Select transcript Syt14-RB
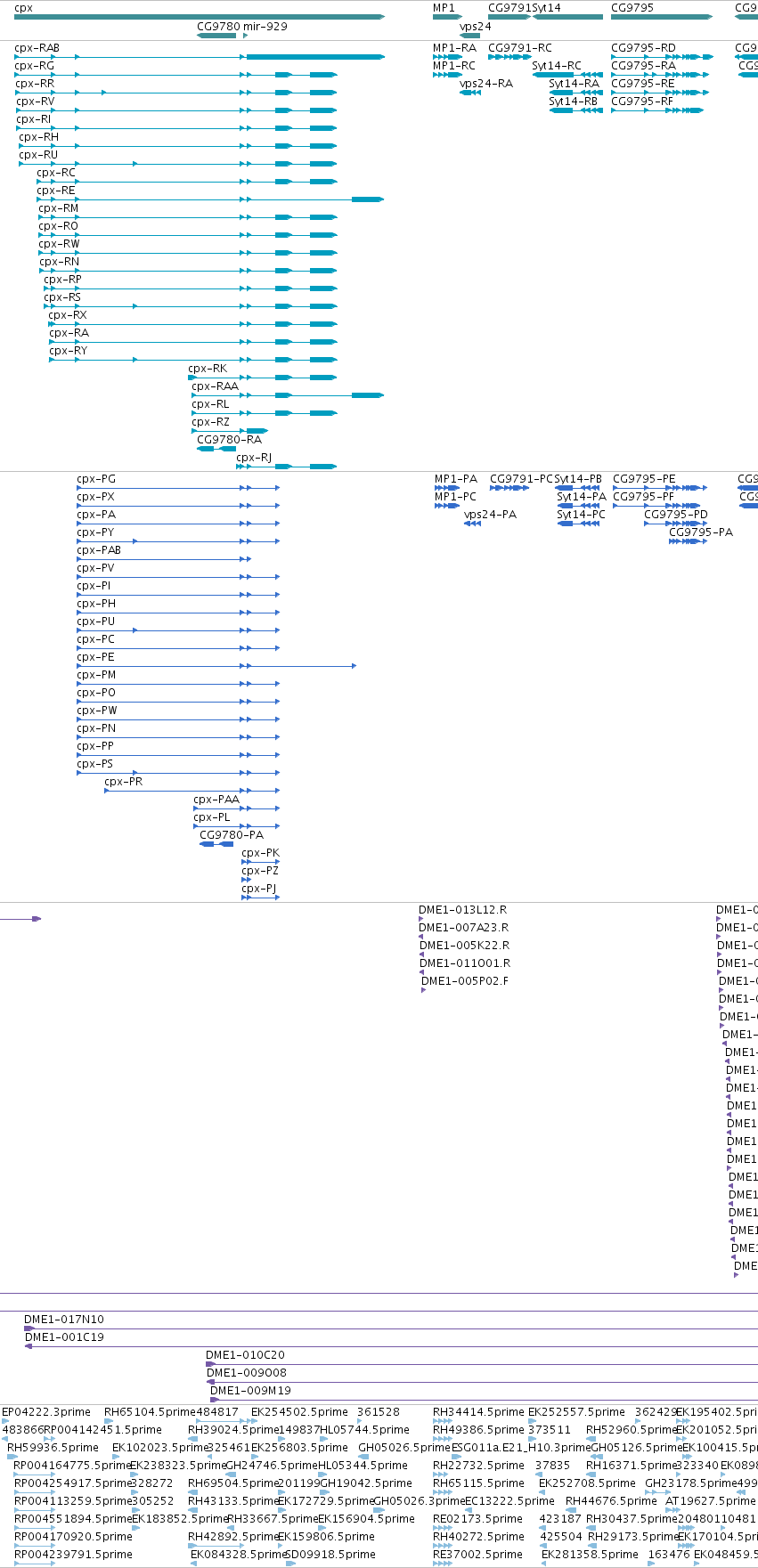The width and height of the screenshot is (758, 1568). click(574, 102)
